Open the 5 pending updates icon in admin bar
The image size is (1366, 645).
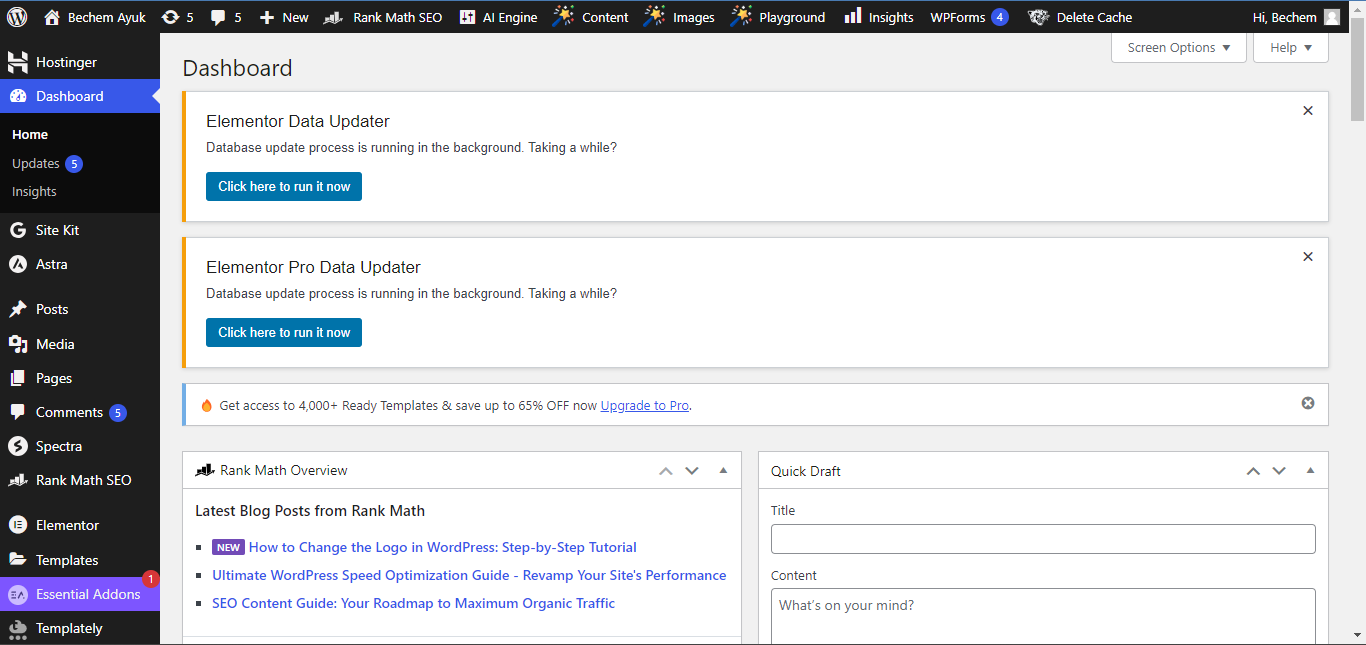[177, 17]
